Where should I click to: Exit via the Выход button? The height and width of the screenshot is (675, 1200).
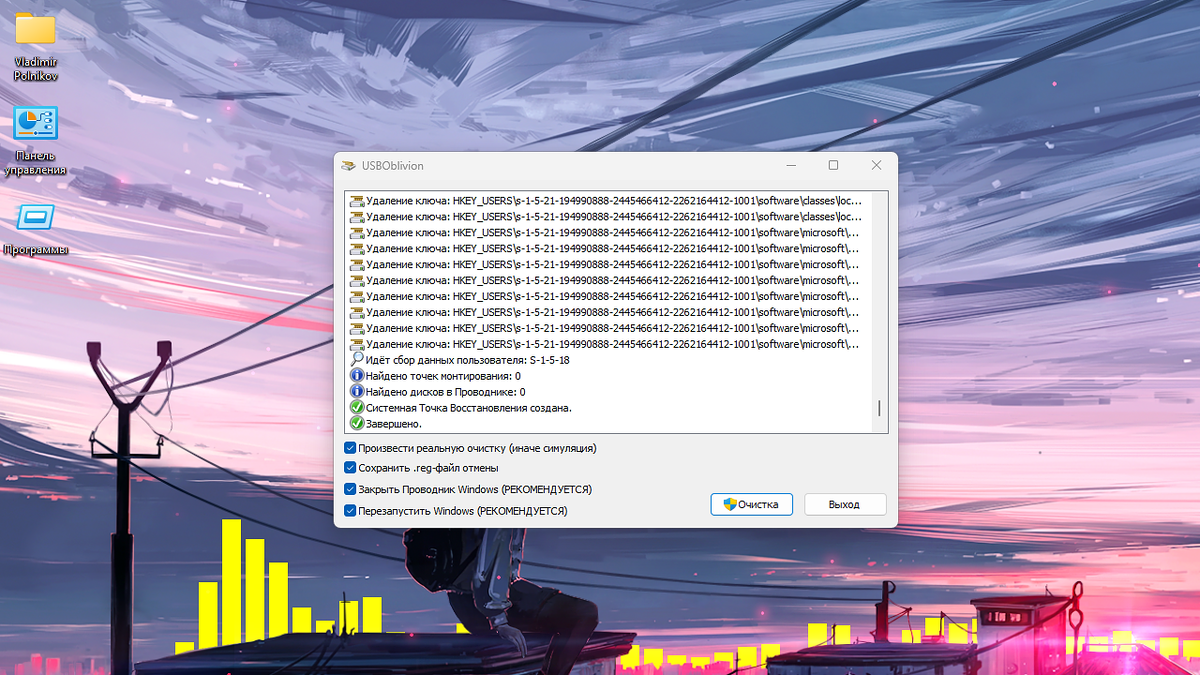845,504
